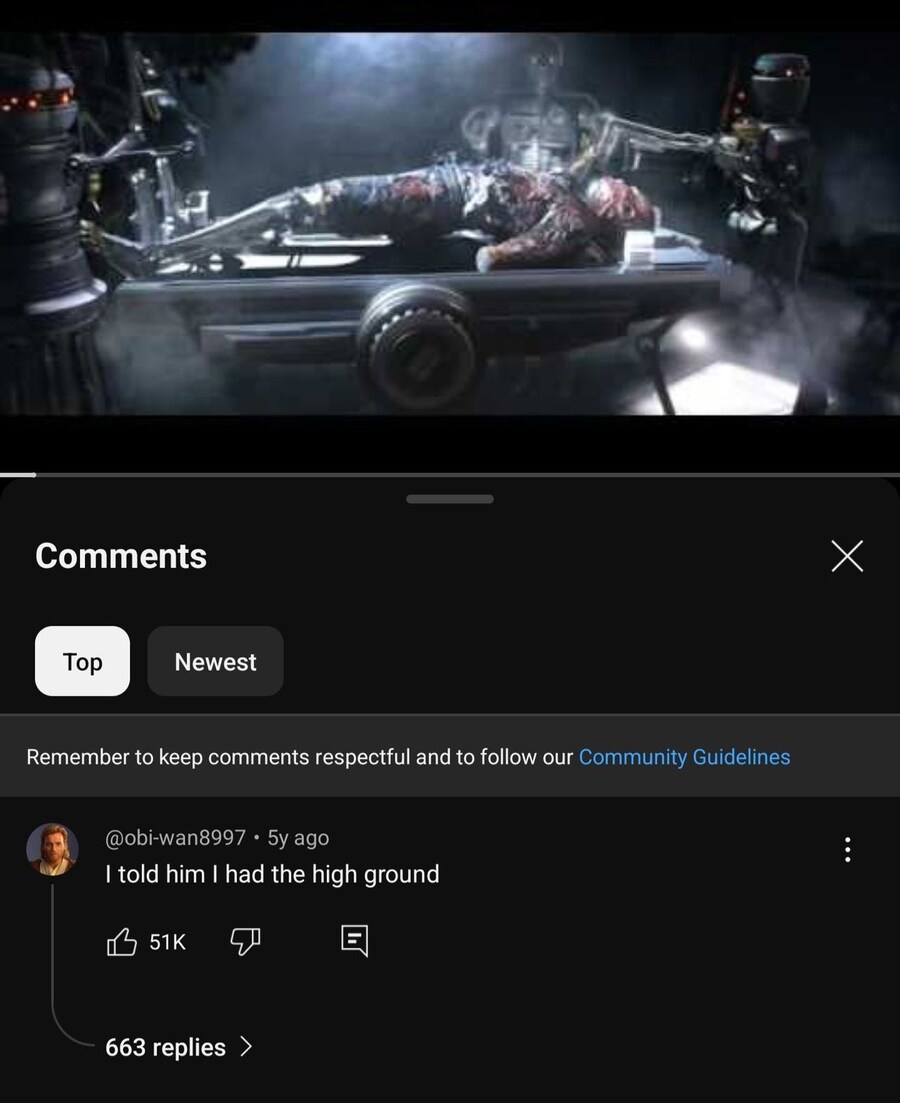Tap the '5y ago' comment timestamp
This screenshot has width=900, height=1103.
[298, 837]
